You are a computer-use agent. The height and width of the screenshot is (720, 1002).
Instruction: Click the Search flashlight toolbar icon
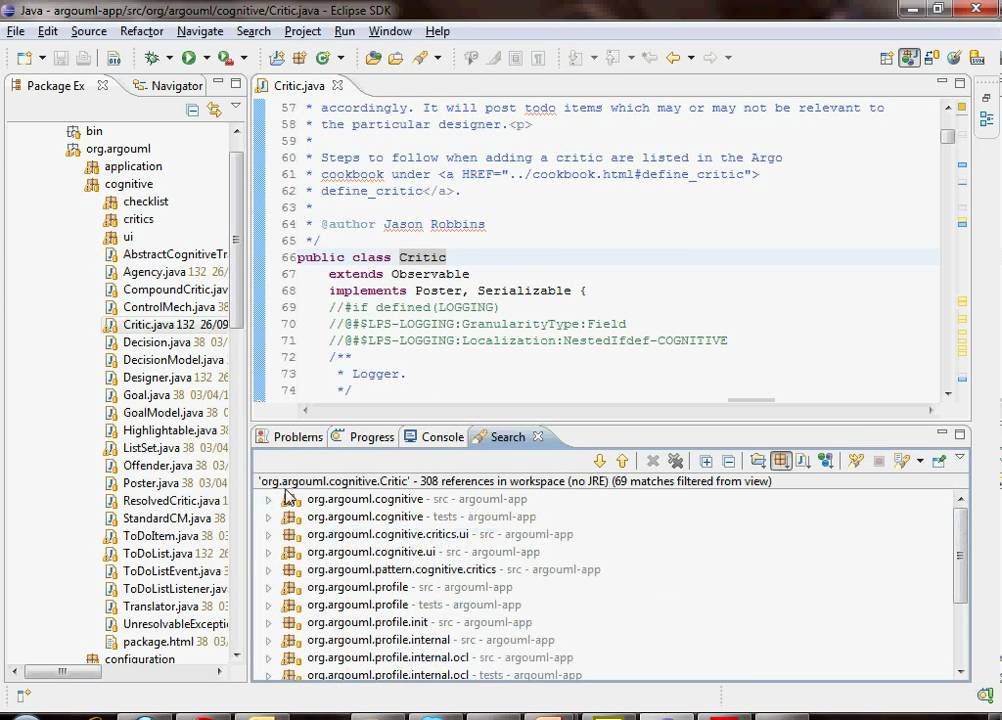(420, 58)
